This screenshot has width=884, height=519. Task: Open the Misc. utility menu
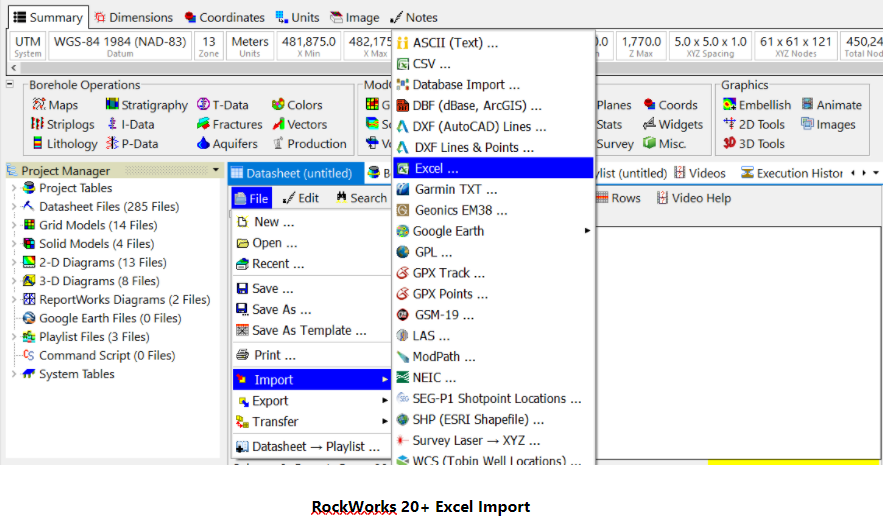665,144
